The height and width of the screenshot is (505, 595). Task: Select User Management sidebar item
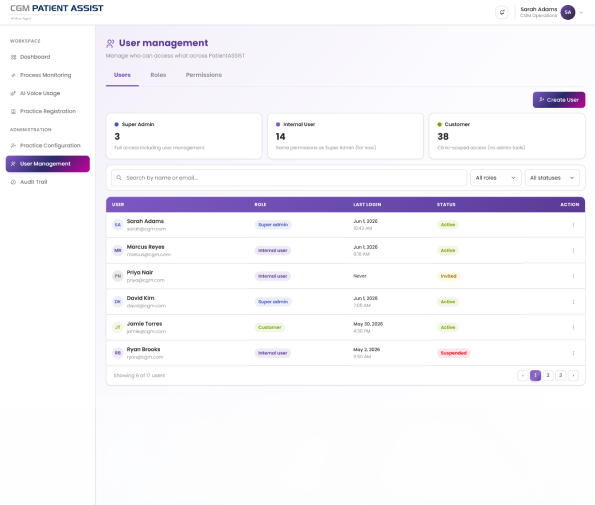point(47,164)
